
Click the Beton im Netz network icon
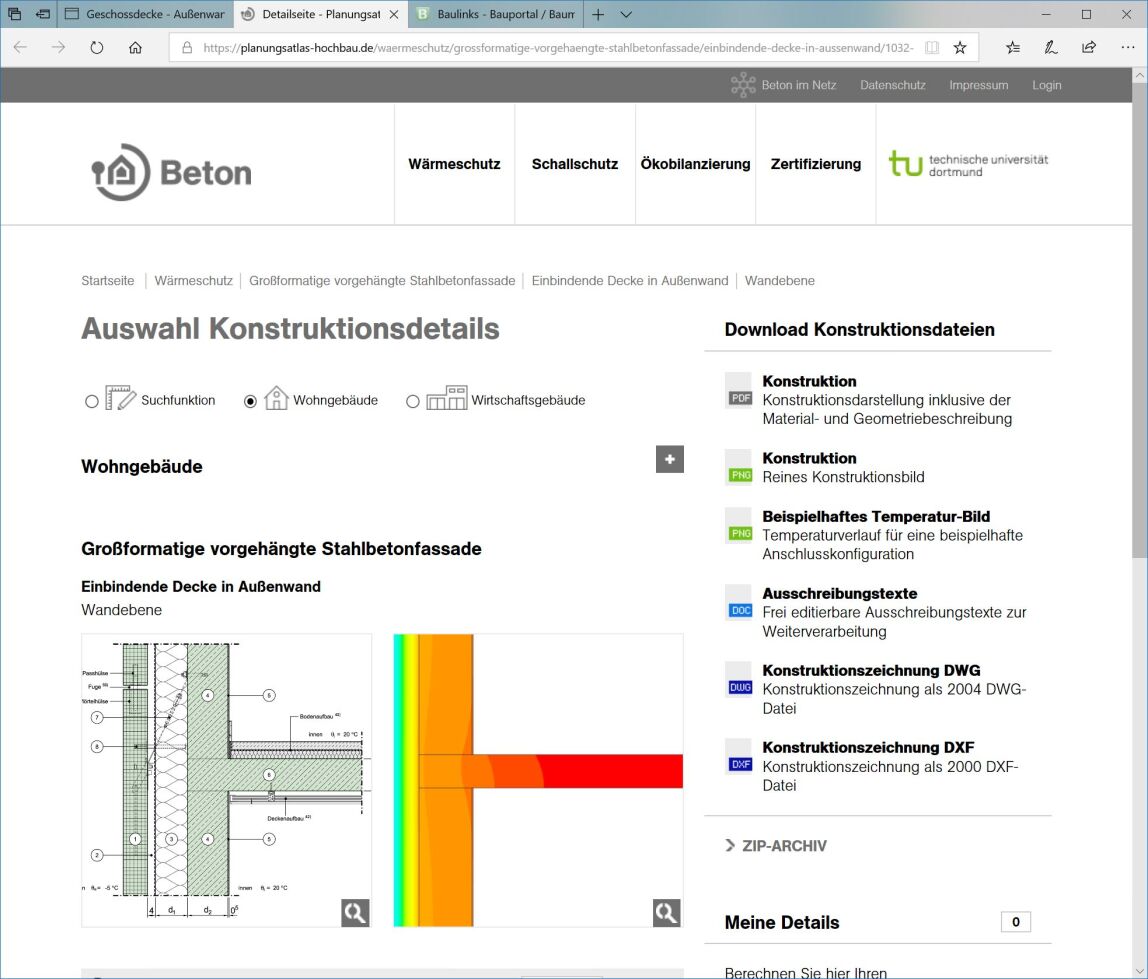[x=742, y=85]
